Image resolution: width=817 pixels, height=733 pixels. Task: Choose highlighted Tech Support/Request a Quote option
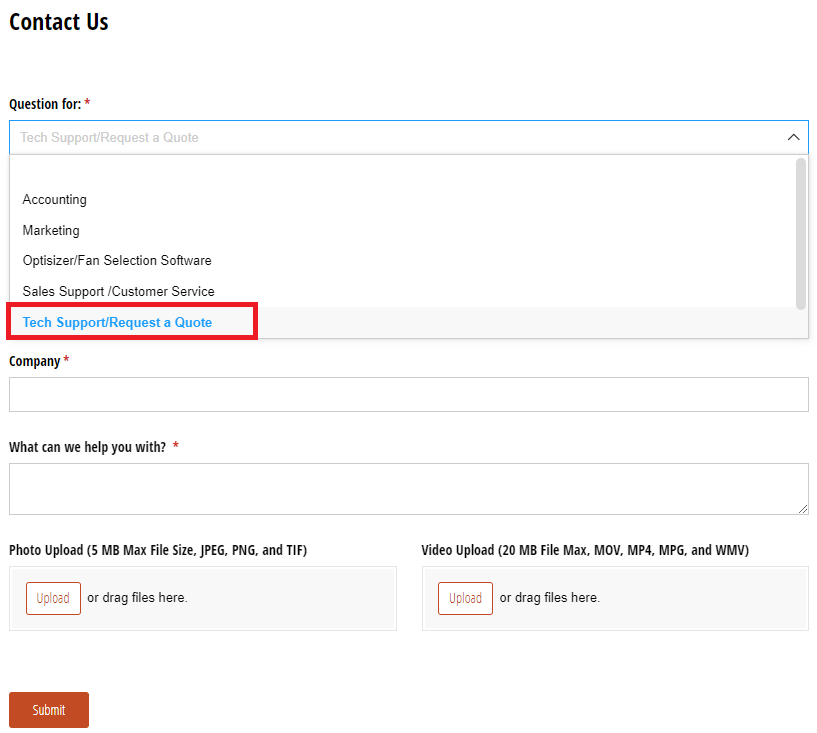click(117, 322)
